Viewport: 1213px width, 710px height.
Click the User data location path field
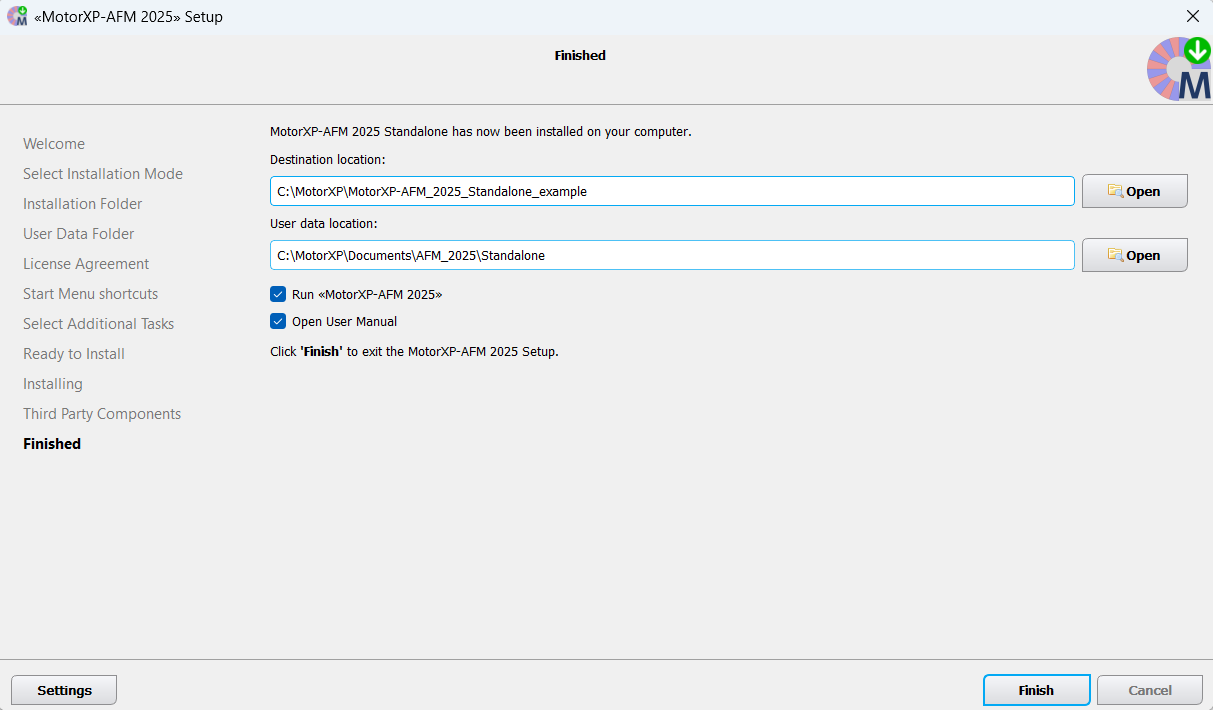pyautogui.click(x=672, y=255)
